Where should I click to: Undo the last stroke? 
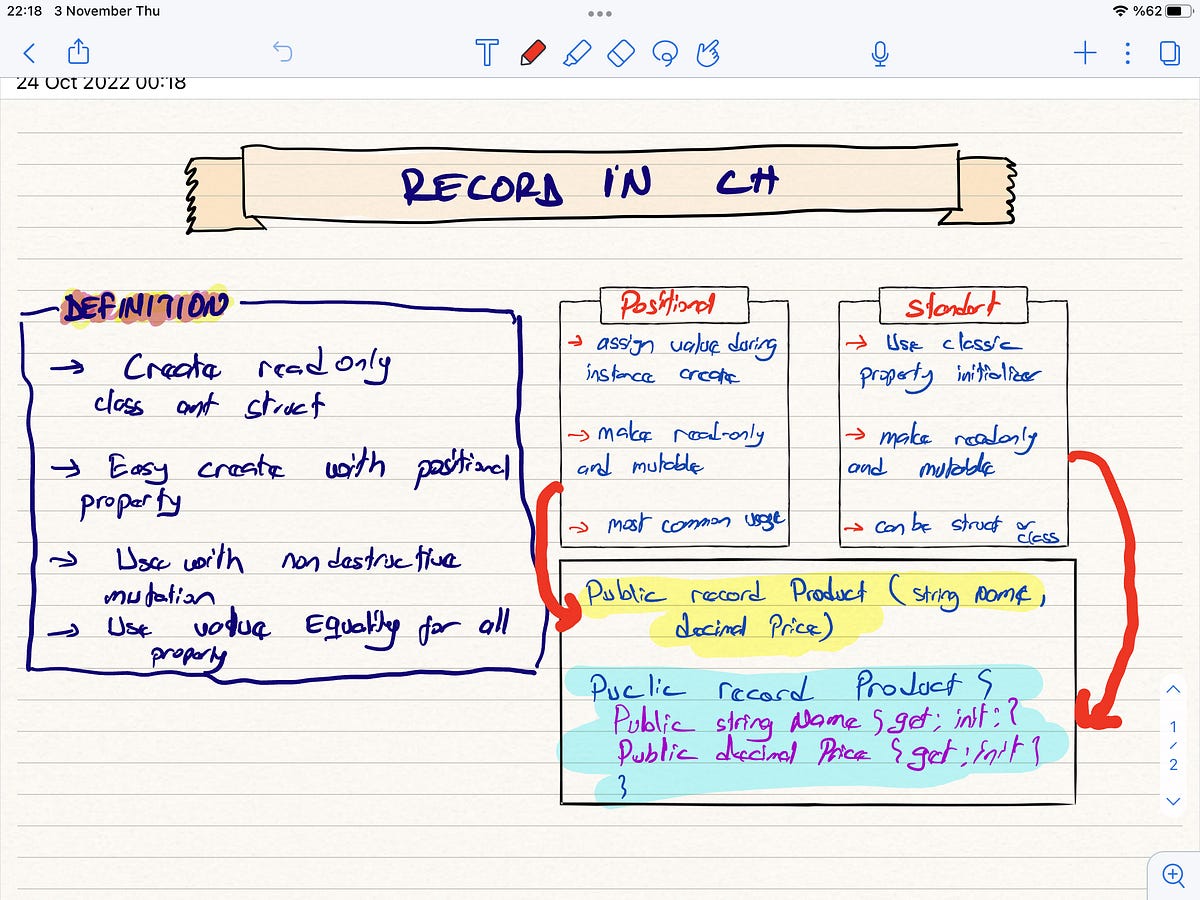tap(284, 53)
